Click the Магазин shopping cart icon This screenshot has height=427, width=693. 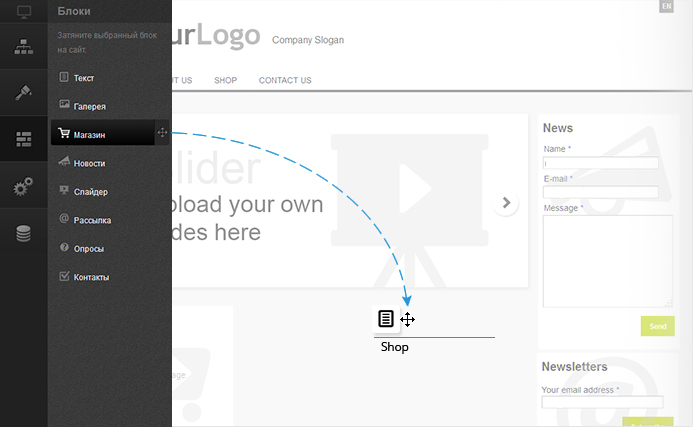(64, 133)
